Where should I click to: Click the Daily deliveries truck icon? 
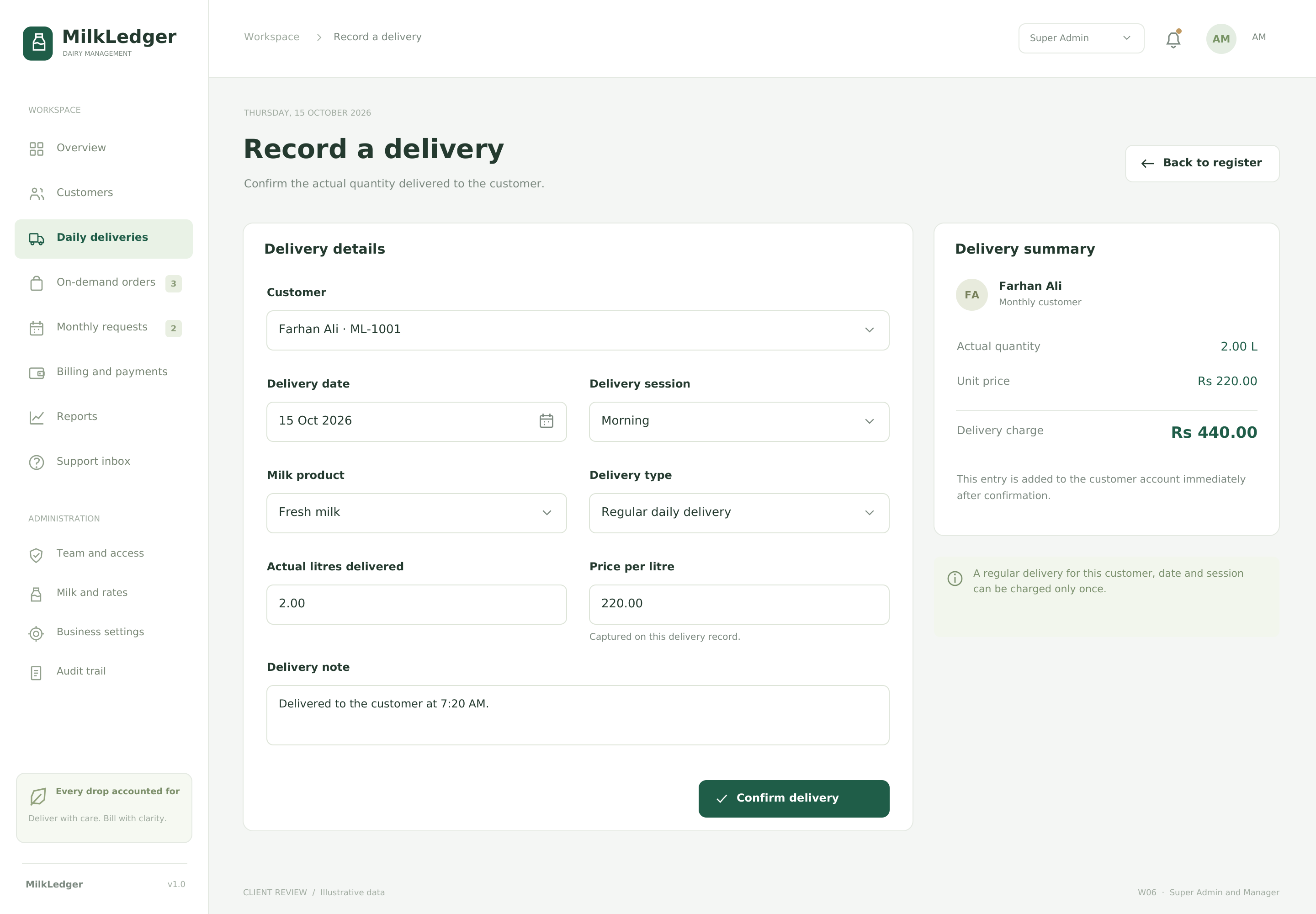[37, 239]
